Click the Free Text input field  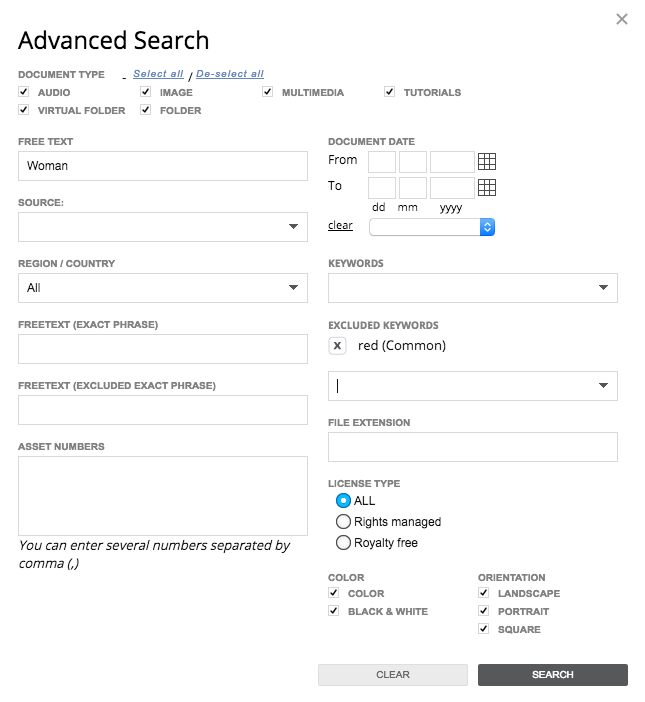[163, 166]
